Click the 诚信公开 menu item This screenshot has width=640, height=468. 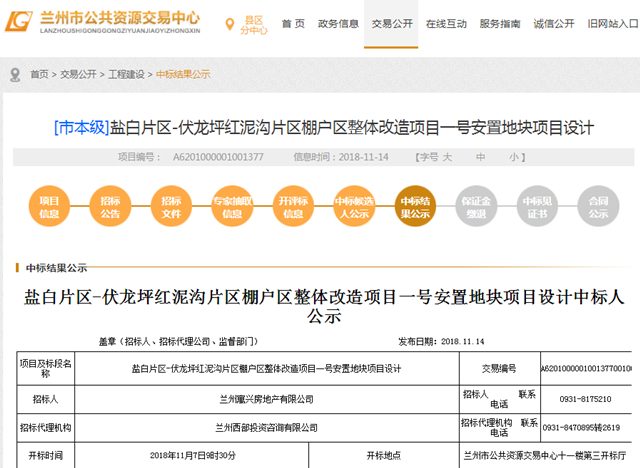click(552, 22)
